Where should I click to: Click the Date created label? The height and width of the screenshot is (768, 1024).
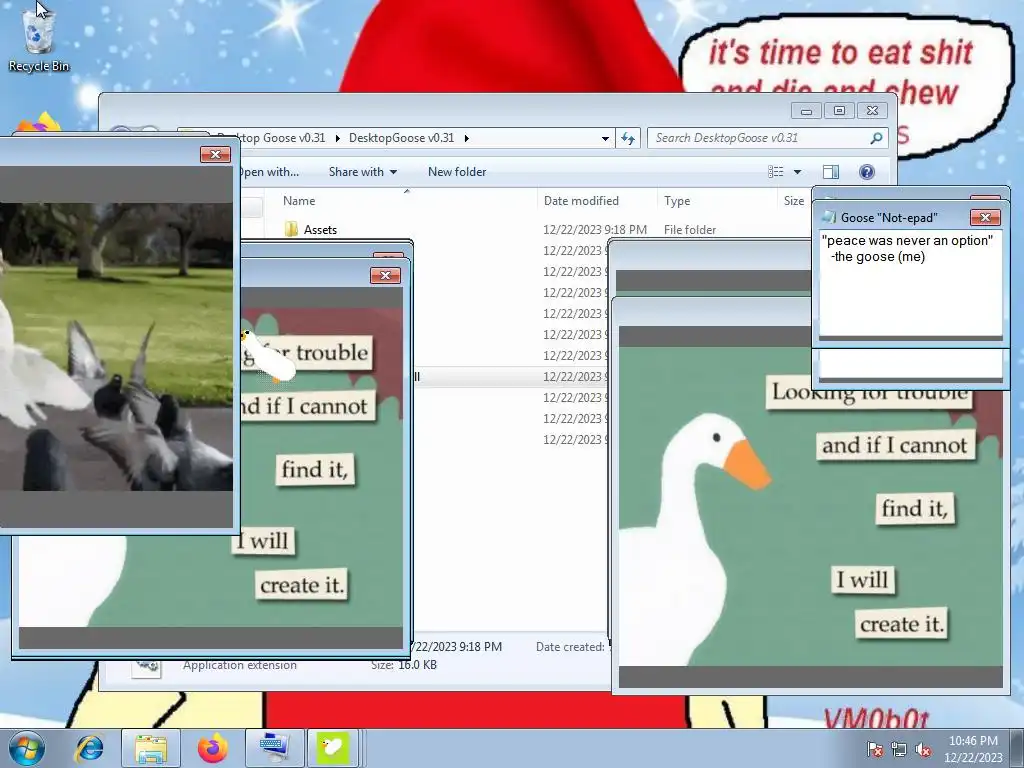click(x=570, y=647)
